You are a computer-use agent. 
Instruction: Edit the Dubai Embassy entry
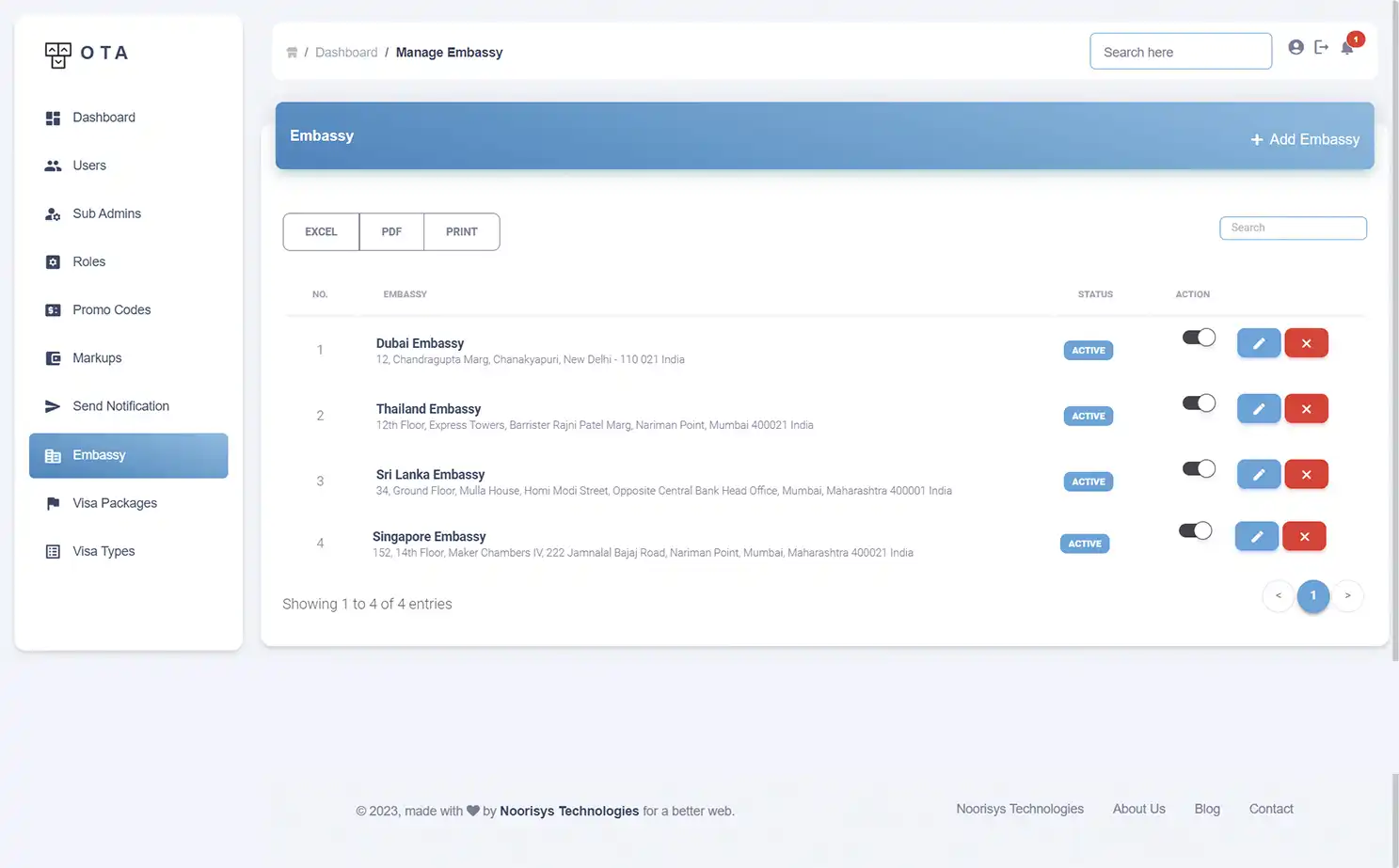[x=1258, y=343]
